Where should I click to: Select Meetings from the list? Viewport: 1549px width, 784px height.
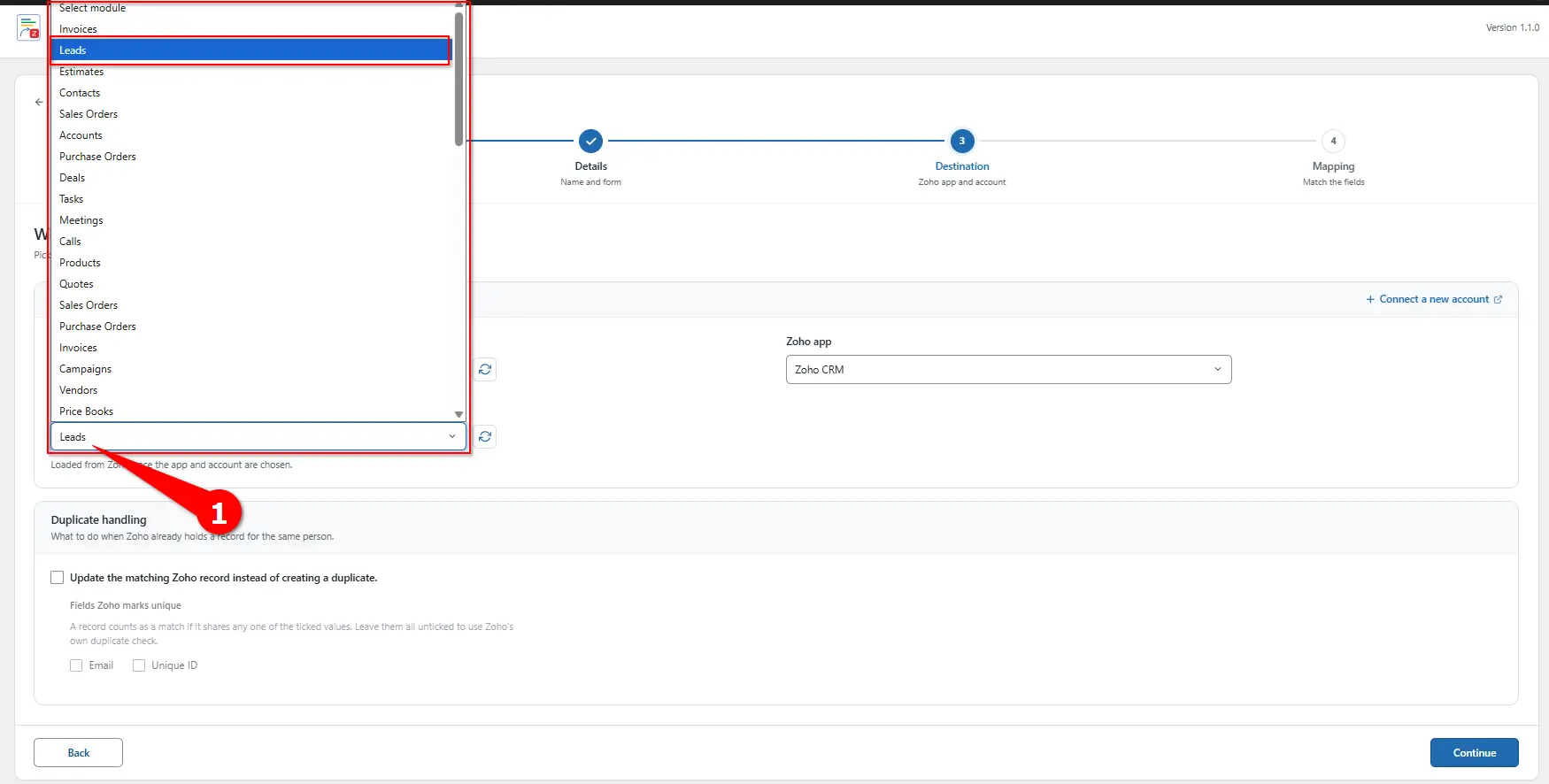coord(250,220)
